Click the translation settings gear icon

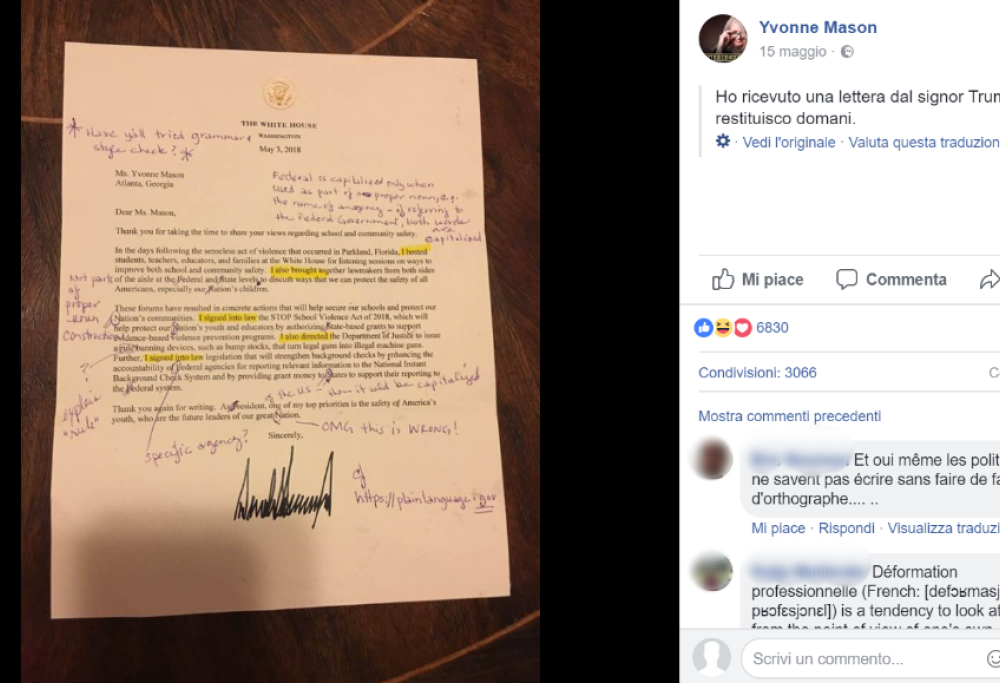[723, 141]
